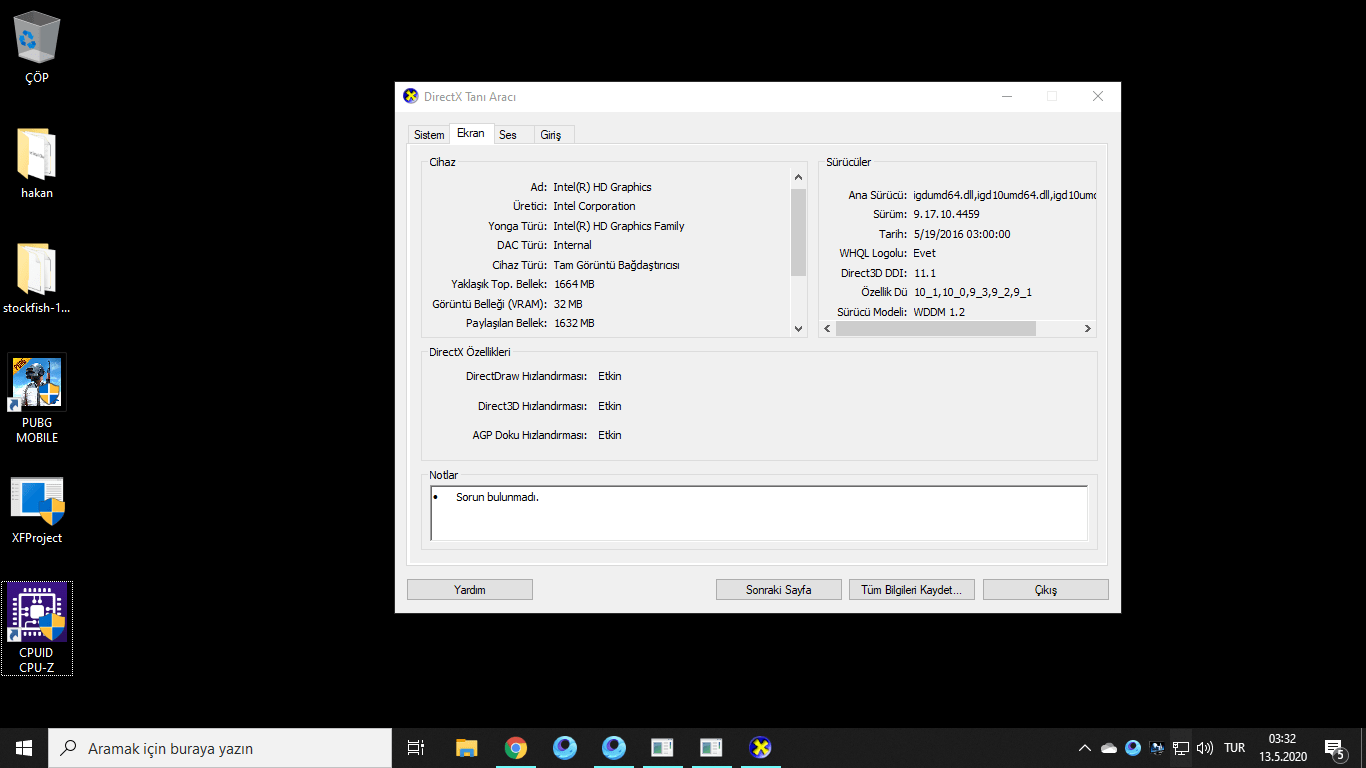The image size is (1366, 768).
Task: Click the TUR language indicator
Action: (x=1235, y=748)
